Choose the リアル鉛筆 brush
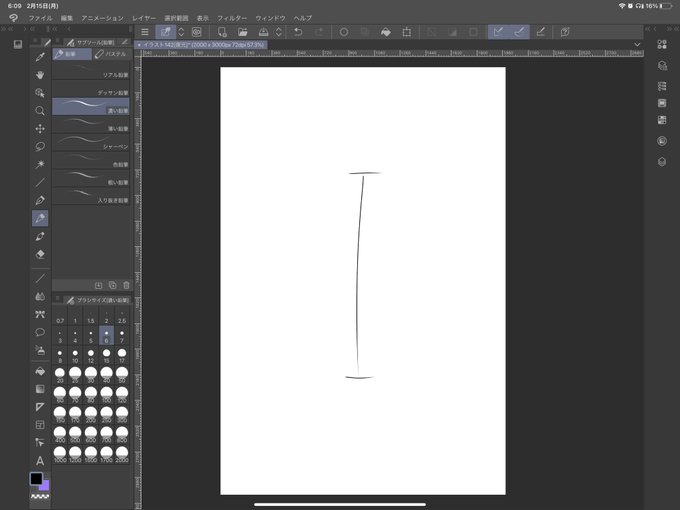Screen dimensions: 680x510 coord(91,71)
